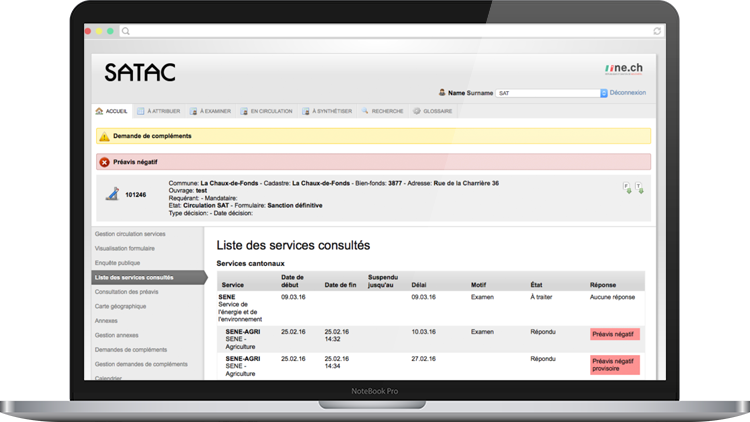
Task: Click the Déconnexion link
Action: tap(628, 93)
